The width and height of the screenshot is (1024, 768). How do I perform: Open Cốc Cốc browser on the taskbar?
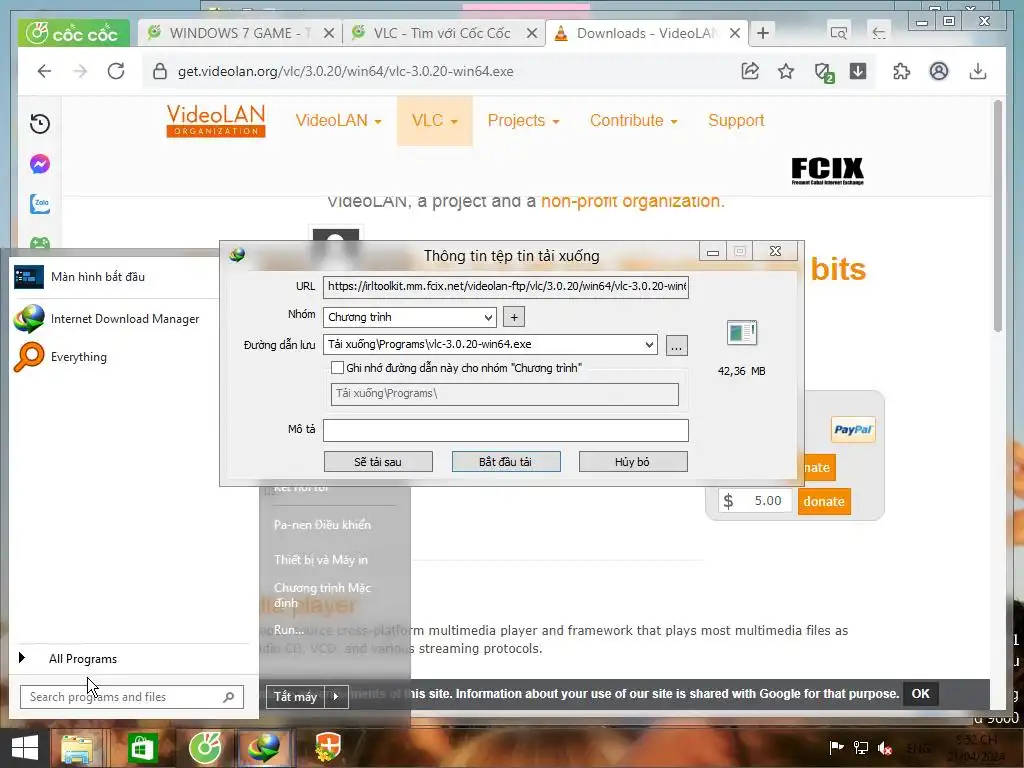coord(206,748)
